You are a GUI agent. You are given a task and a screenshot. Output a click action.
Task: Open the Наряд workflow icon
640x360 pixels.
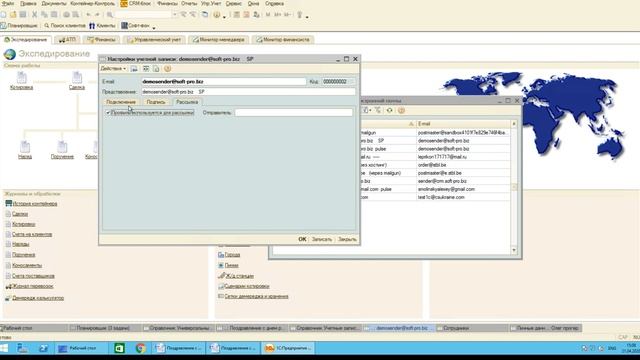[25, 150]
